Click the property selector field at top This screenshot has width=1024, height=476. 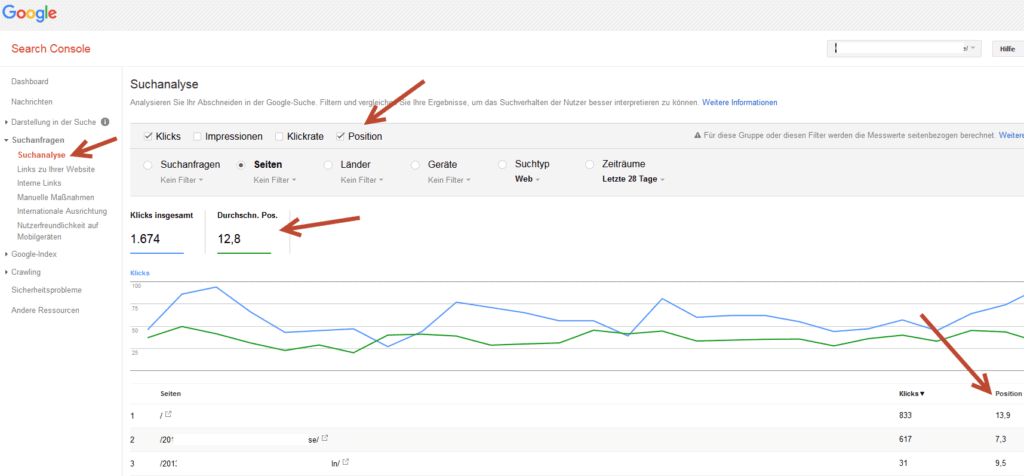point(902,48)
